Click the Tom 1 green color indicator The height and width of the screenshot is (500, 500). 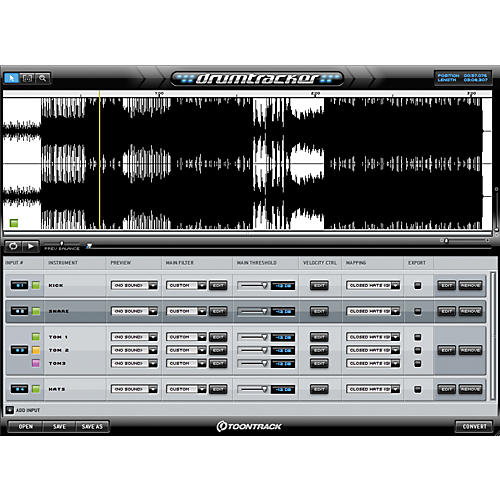click(36, 337)
